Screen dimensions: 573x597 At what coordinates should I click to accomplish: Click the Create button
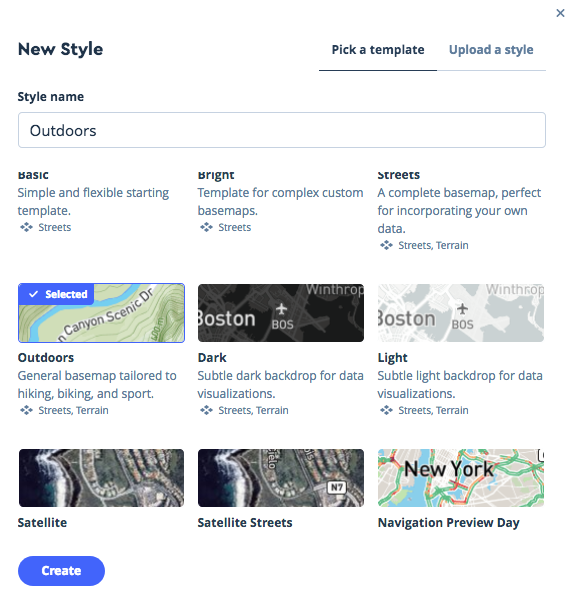click(61, 570)
